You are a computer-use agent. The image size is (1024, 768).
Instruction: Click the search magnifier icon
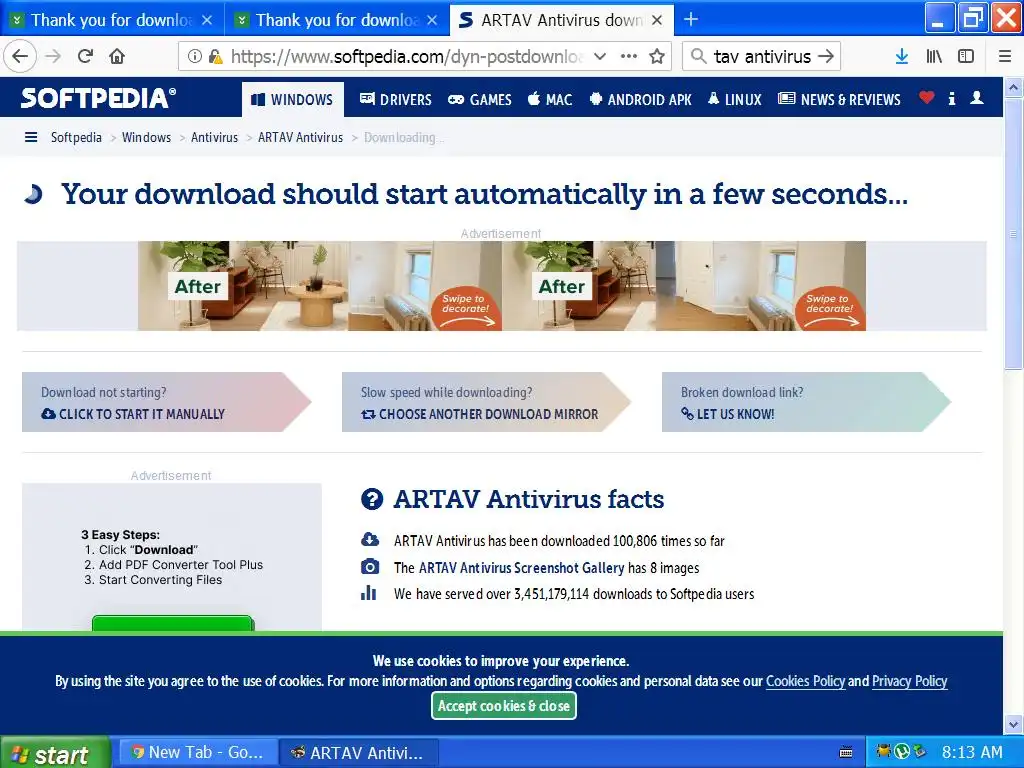698,57
